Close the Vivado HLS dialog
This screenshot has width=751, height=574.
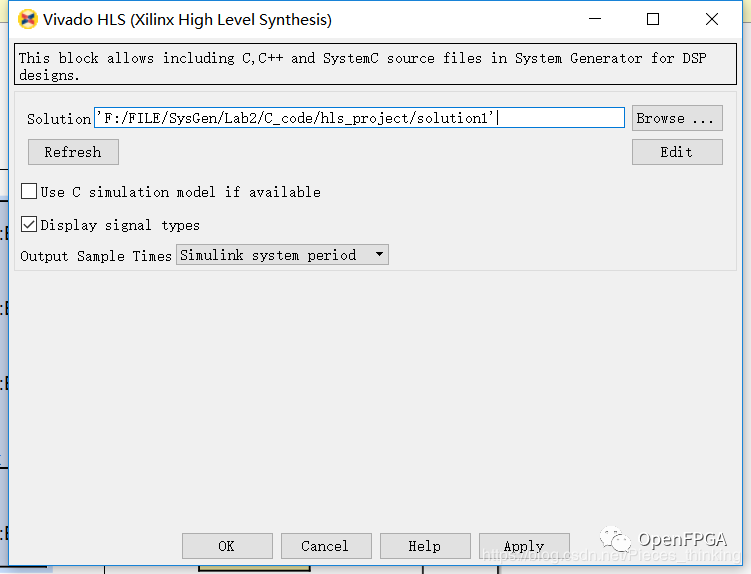tap(712, 19)
